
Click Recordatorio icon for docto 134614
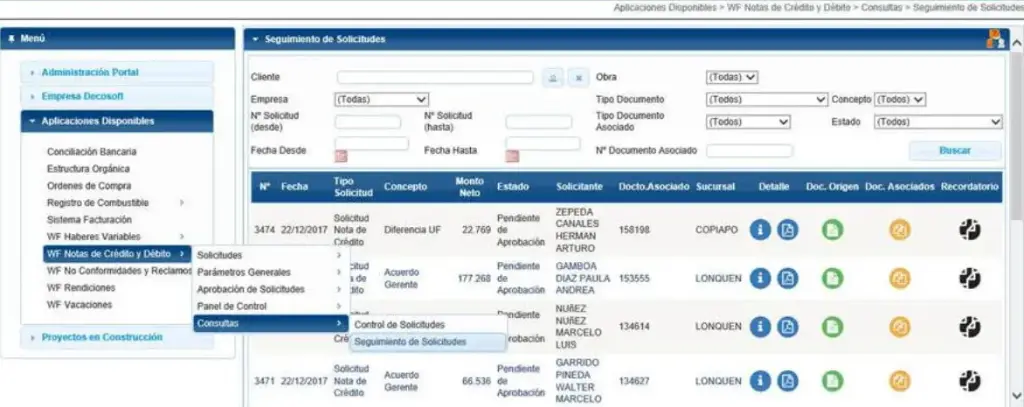click(970, 326)
